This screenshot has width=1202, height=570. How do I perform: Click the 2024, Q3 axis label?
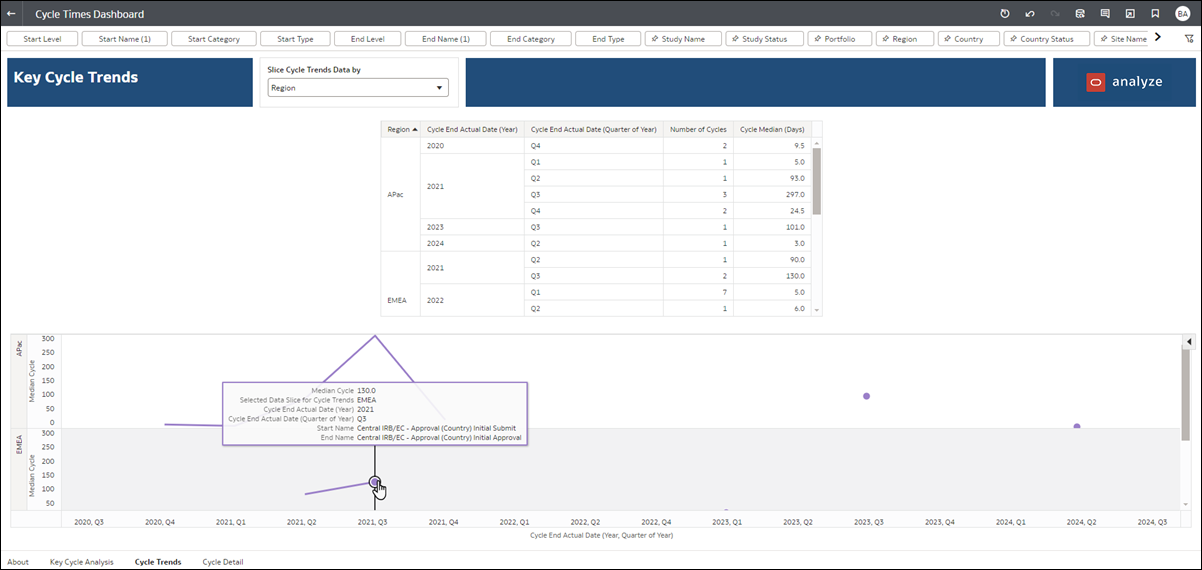[1152, 522]
